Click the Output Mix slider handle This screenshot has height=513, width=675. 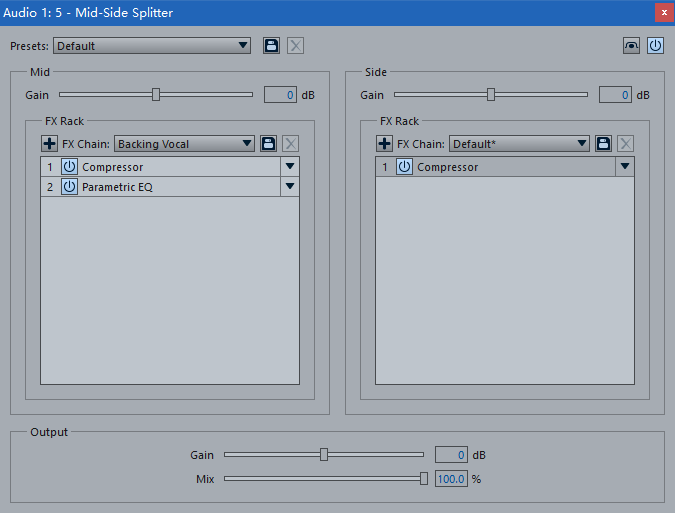tap(424, 479)
